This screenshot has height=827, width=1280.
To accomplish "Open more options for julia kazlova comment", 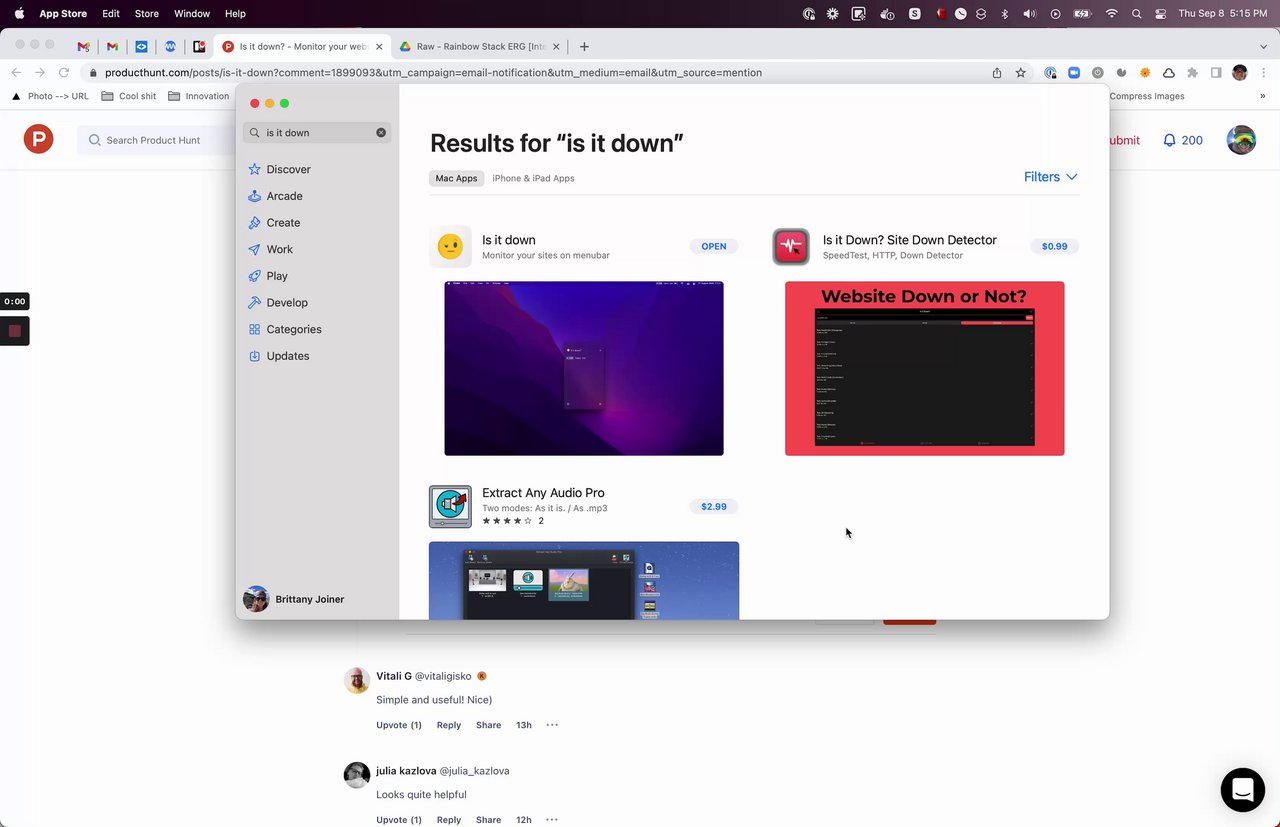I will pos(552,820).
